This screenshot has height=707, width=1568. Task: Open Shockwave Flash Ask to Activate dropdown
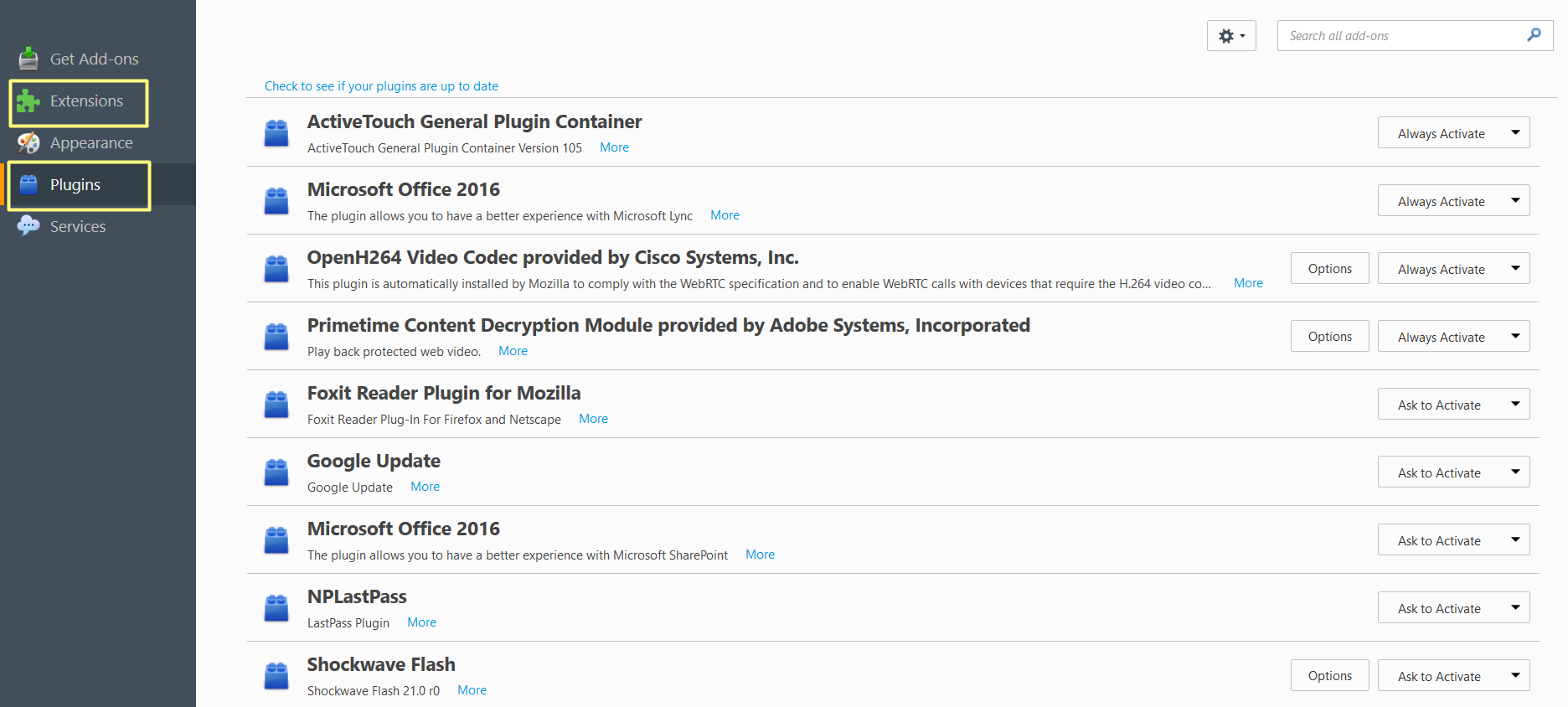click(1453, 675)
